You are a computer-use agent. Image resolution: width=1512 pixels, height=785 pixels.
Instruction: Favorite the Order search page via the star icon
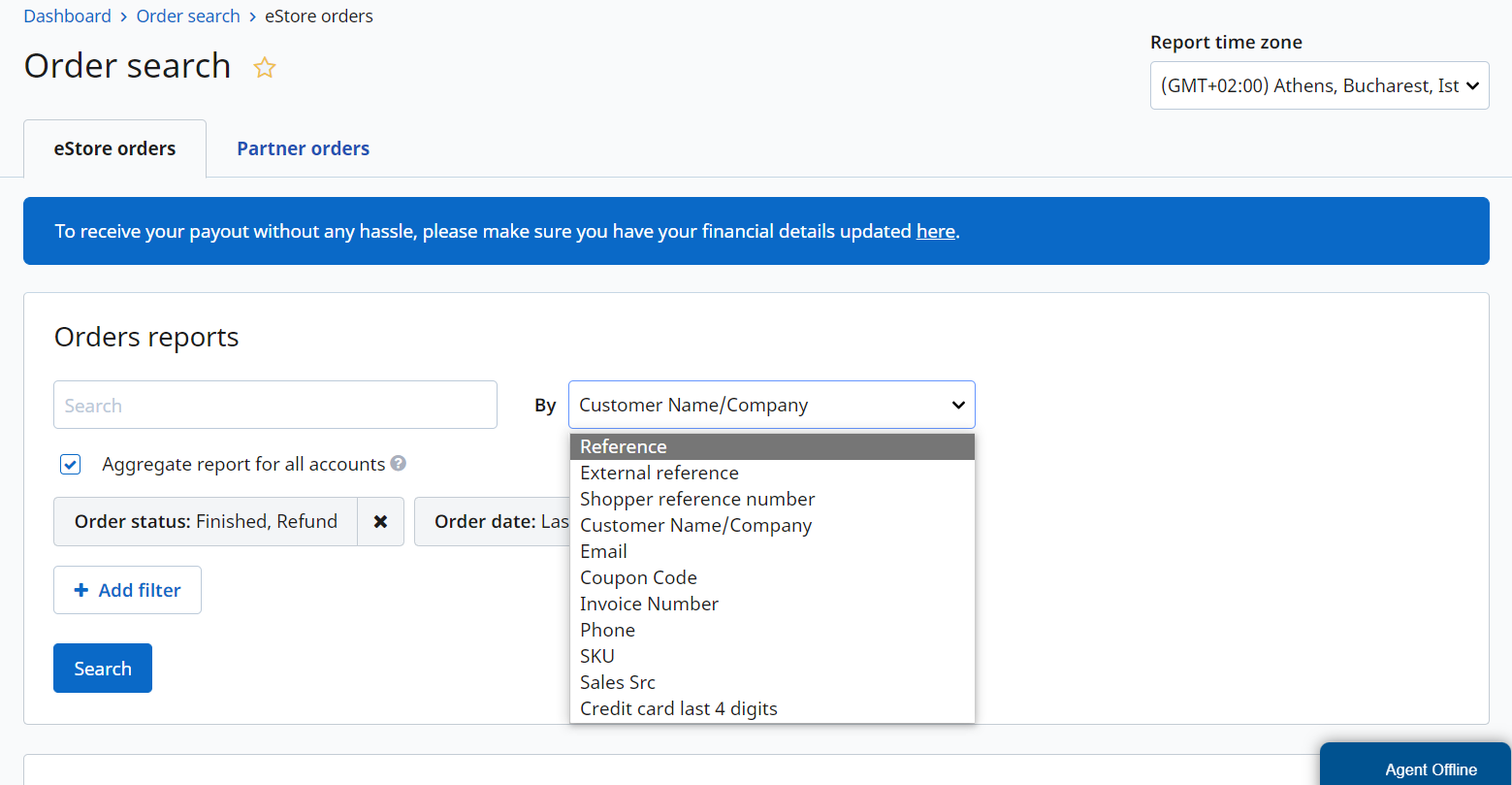(x=264, y=67)
